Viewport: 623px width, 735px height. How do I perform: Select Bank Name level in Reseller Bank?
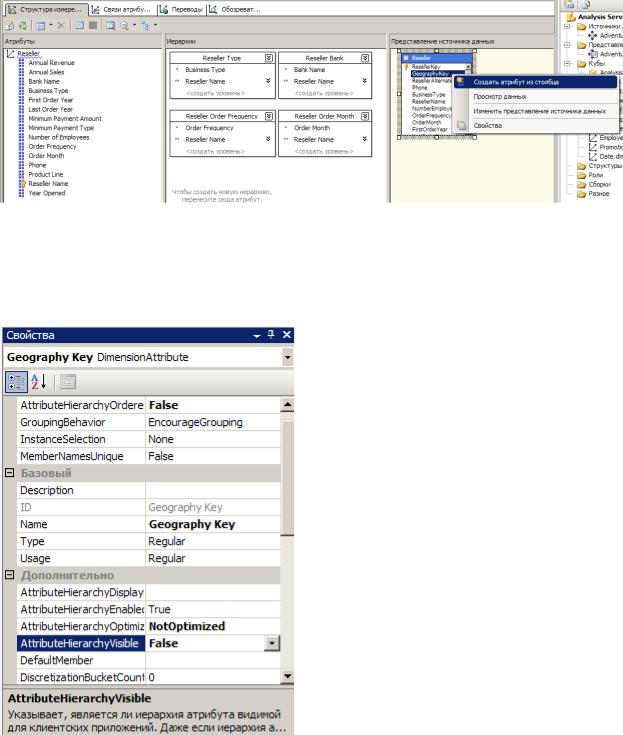(x=309, y=70)
